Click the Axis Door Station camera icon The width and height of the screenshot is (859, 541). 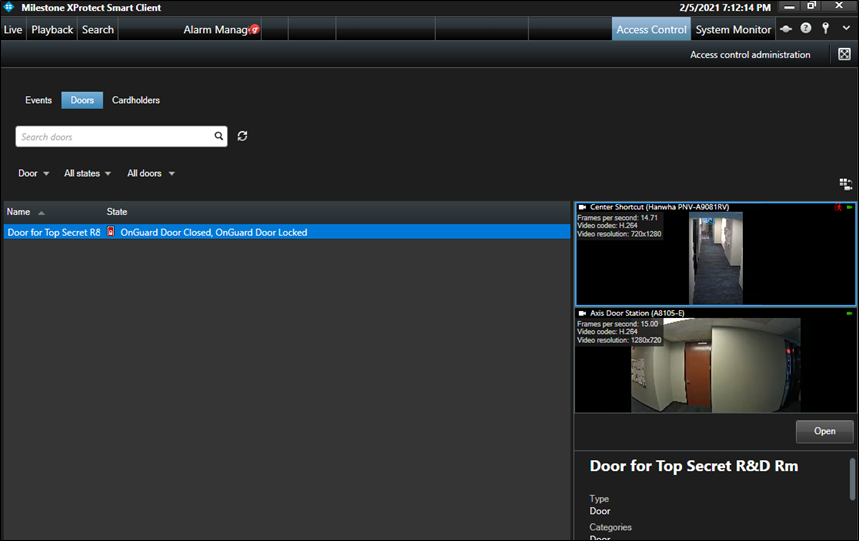(x=582, y=313)
